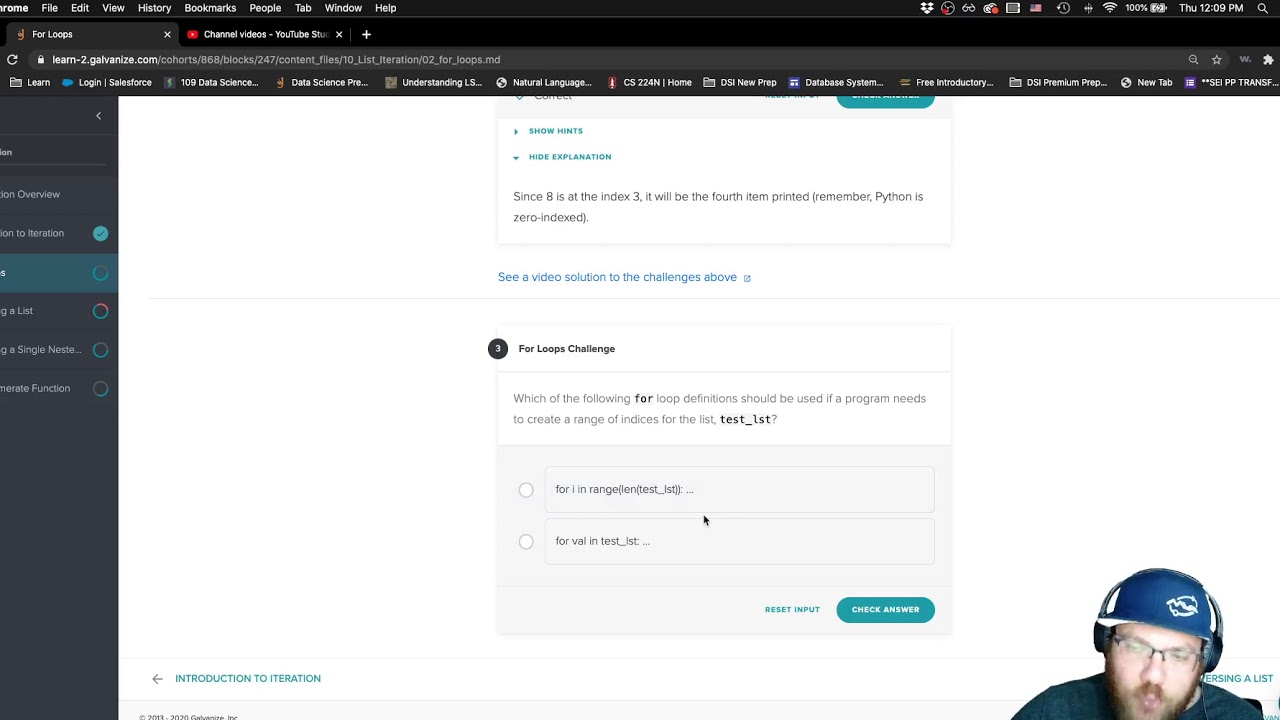Viewport: 1280px width, 720px height.
Task: Open the video solution link
Action: pos(617,277)
